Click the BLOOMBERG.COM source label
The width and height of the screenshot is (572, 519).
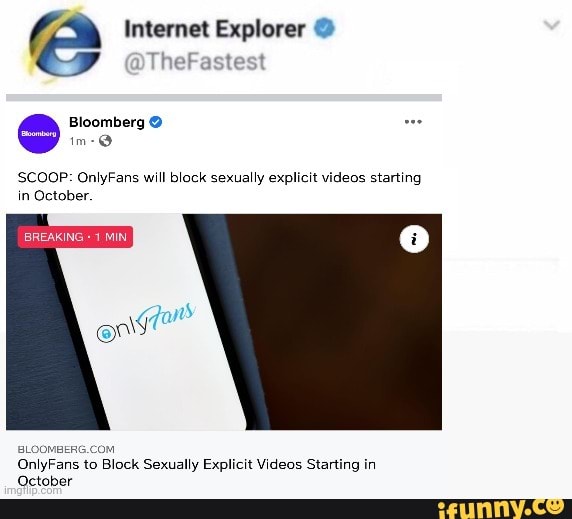tap(66, 449)
